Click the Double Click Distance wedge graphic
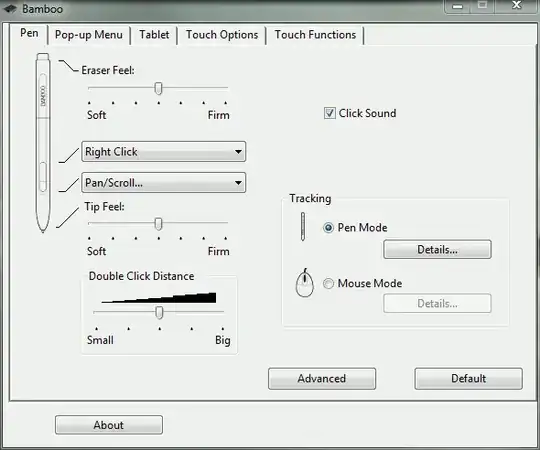Viewport: 540px width, 450px height. tap(159, 298)
